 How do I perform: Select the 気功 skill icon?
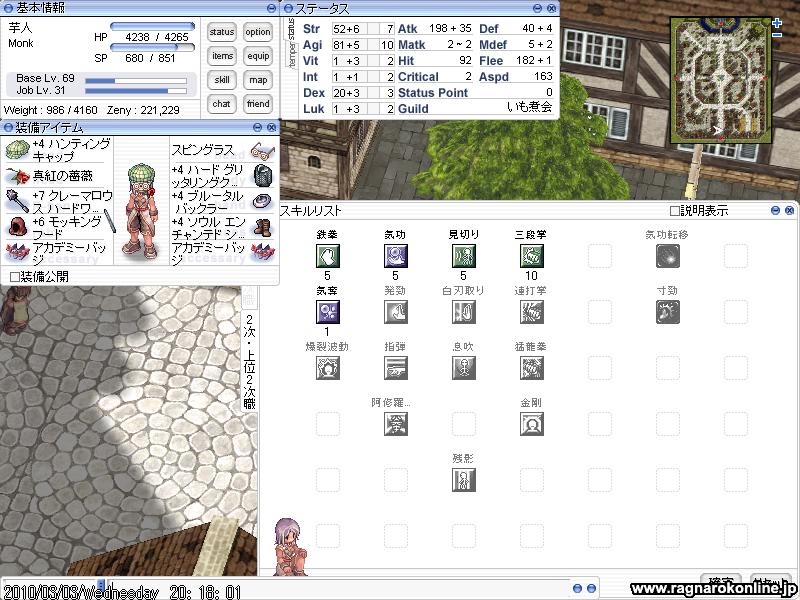(x=395, y=256)
